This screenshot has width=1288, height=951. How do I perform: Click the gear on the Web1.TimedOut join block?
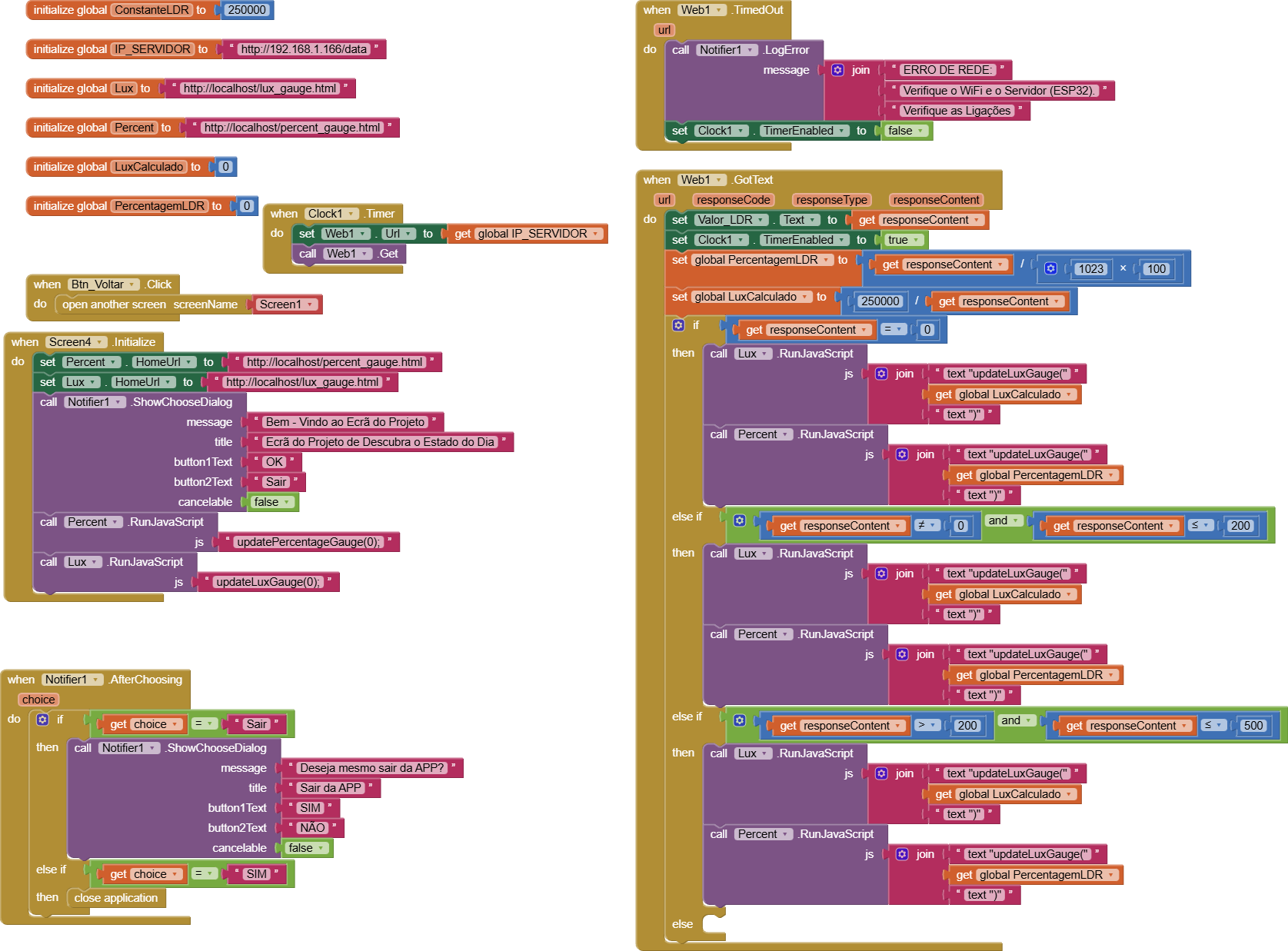pos(837,70)
